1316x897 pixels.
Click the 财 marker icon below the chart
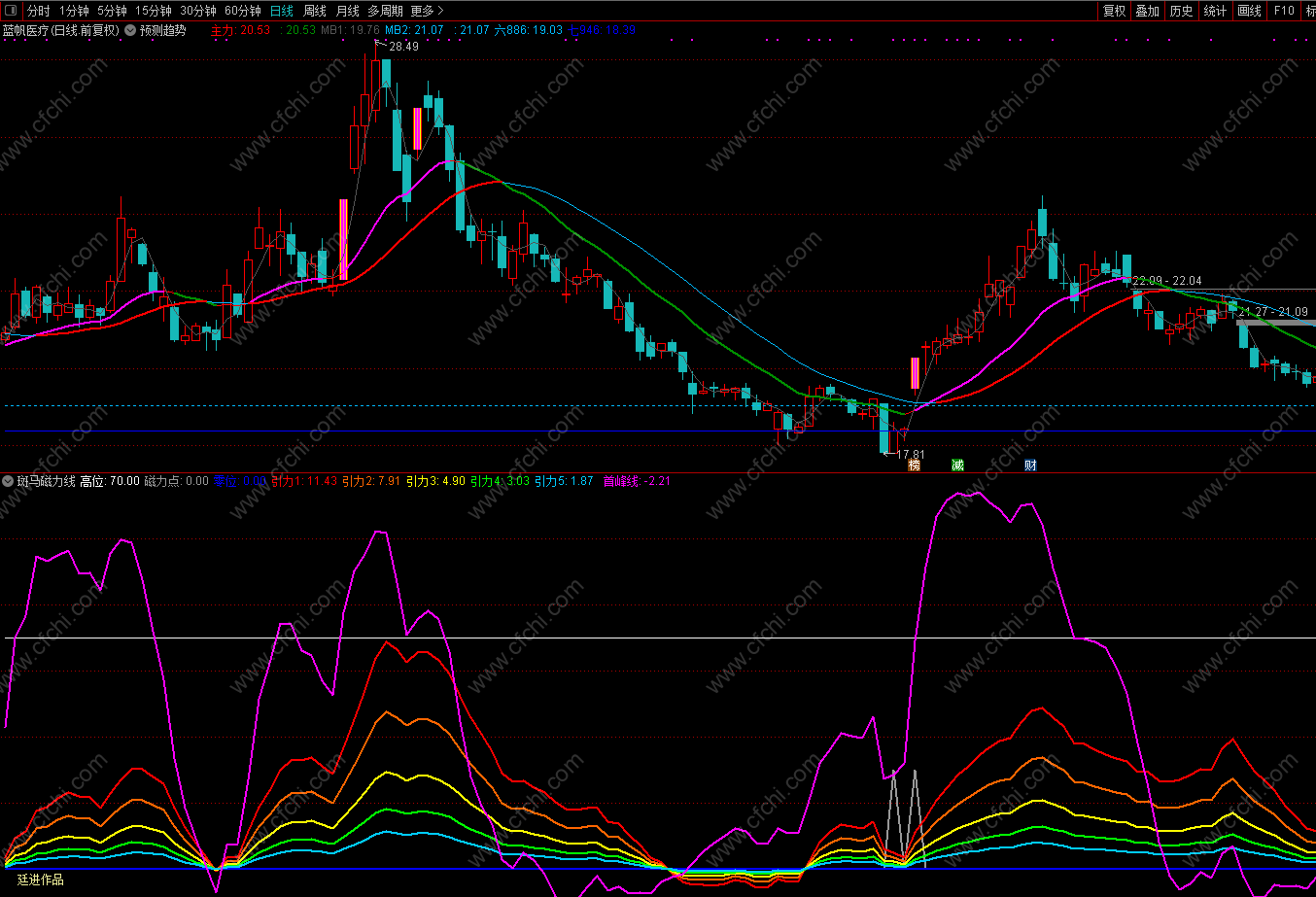click(1030, 466)
